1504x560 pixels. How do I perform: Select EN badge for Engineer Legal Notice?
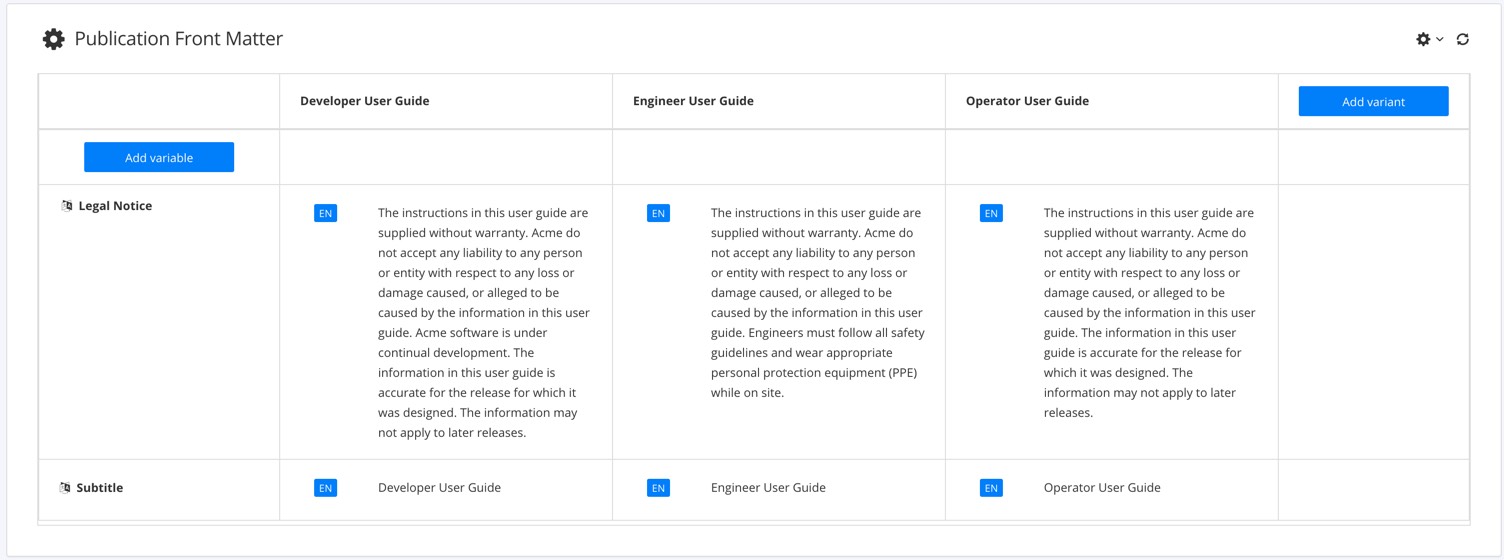point(658,213)
